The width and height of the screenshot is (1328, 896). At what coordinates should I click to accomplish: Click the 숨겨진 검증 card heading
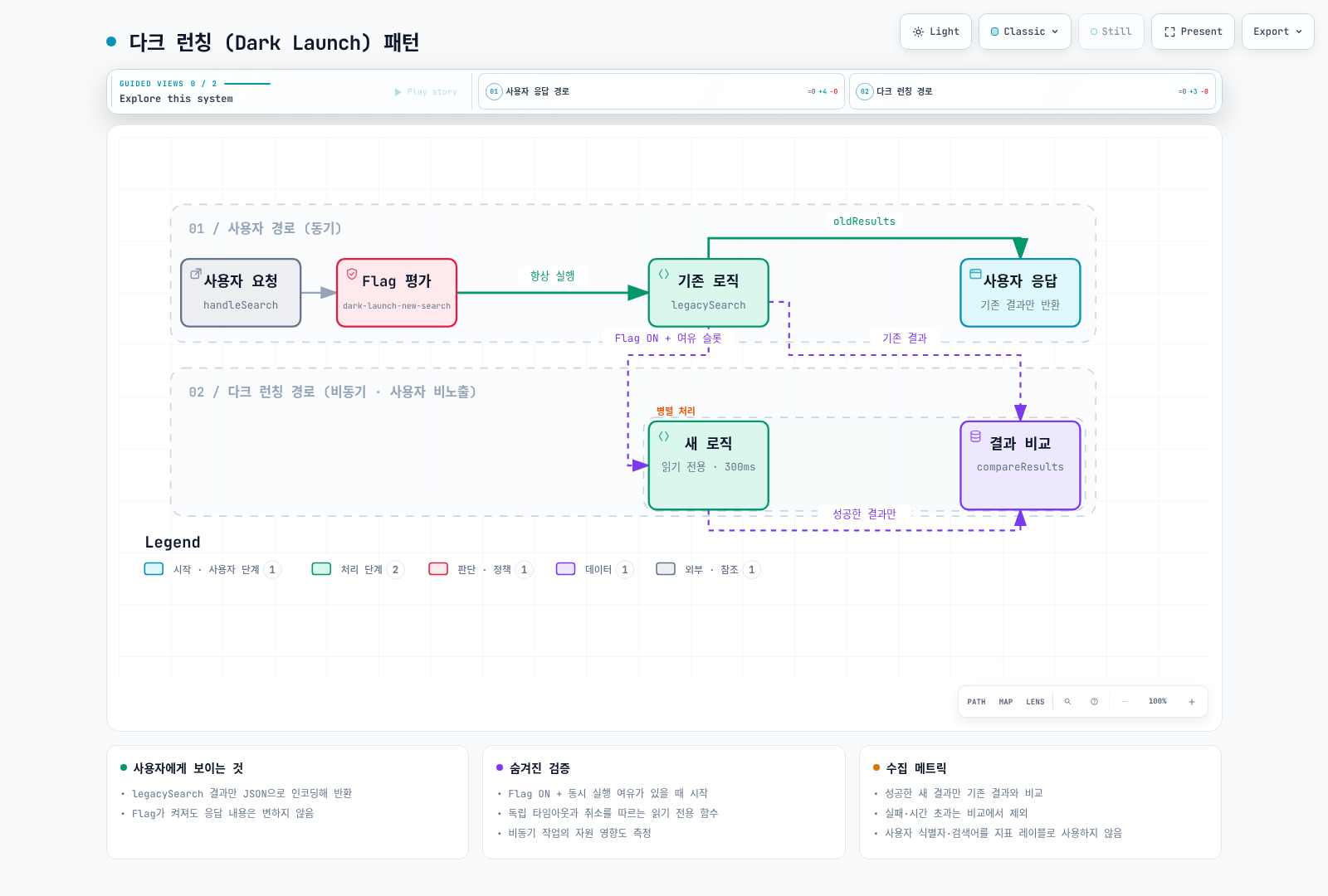coord(539,768)
